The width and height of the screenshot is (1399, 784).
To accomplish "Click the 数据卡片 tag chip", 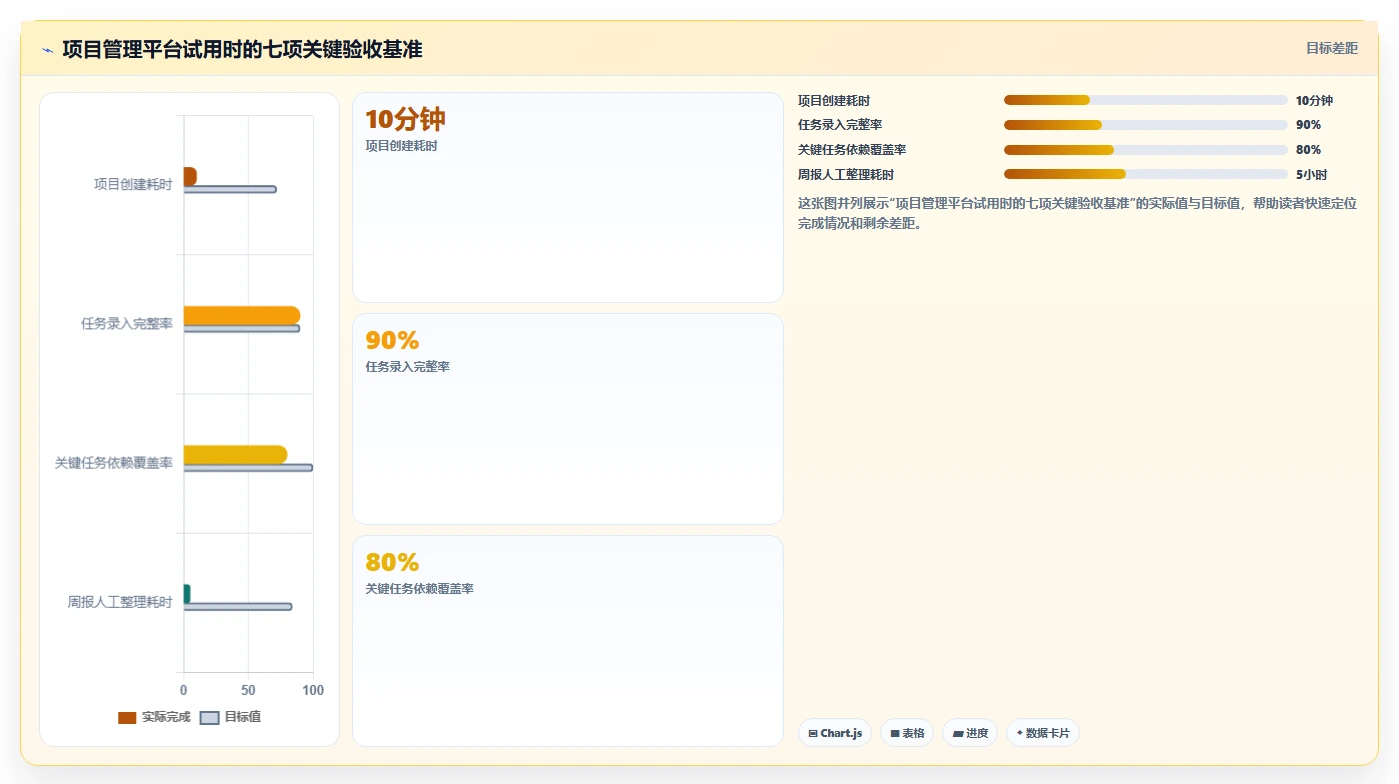I will [1043, 733].
